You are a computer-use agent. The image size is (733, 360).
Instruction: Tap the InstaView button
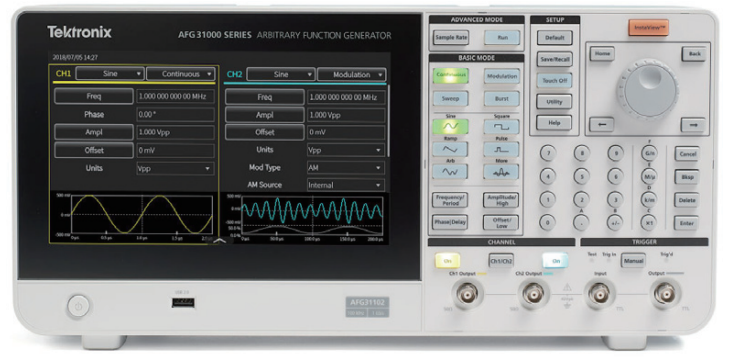(x=648, y=28)
